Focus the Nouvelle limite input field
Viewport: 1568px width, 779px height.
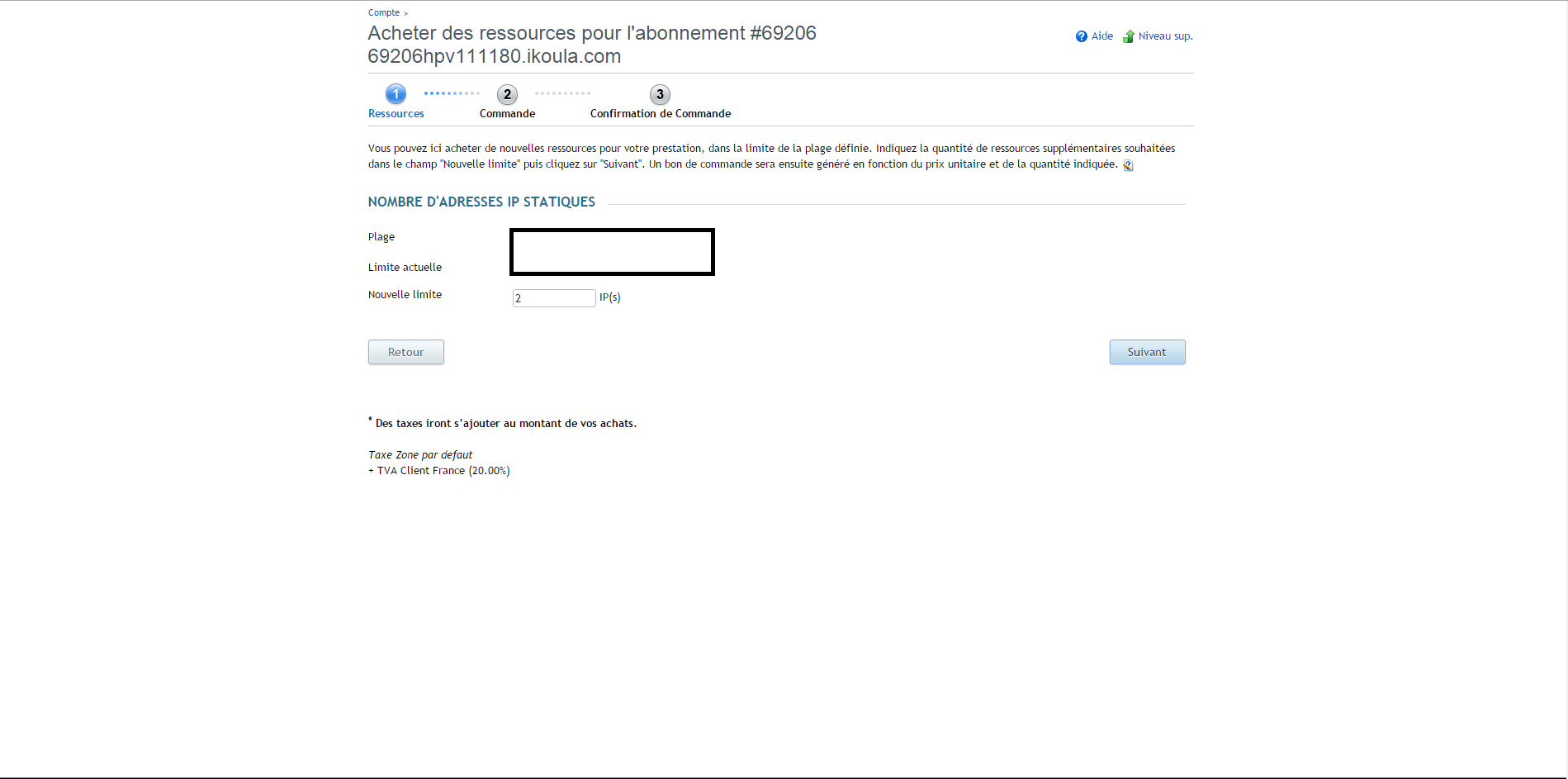[553, 298]
